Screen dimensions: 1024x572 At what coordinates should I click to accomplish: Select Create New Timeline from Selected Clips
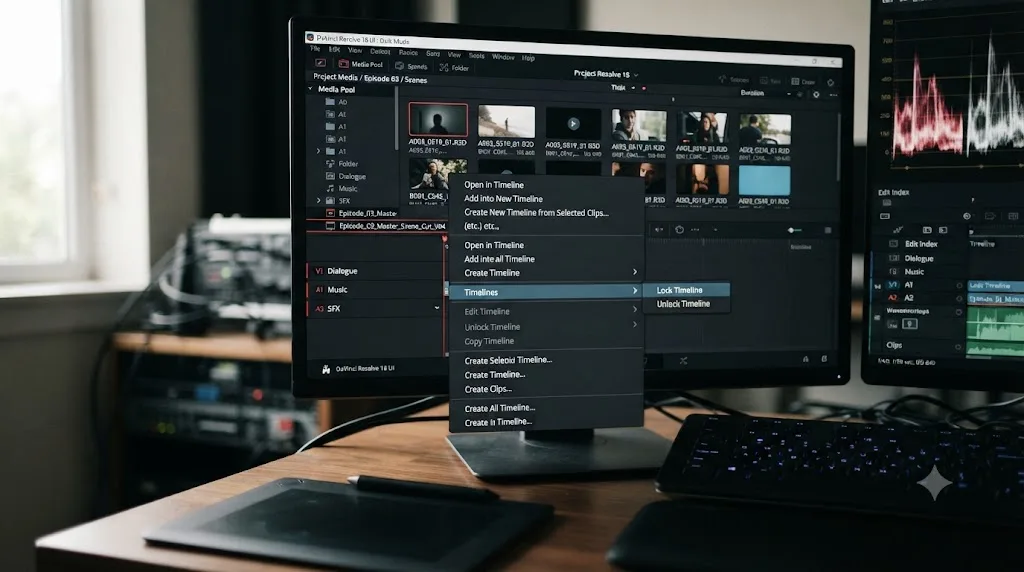536,213
